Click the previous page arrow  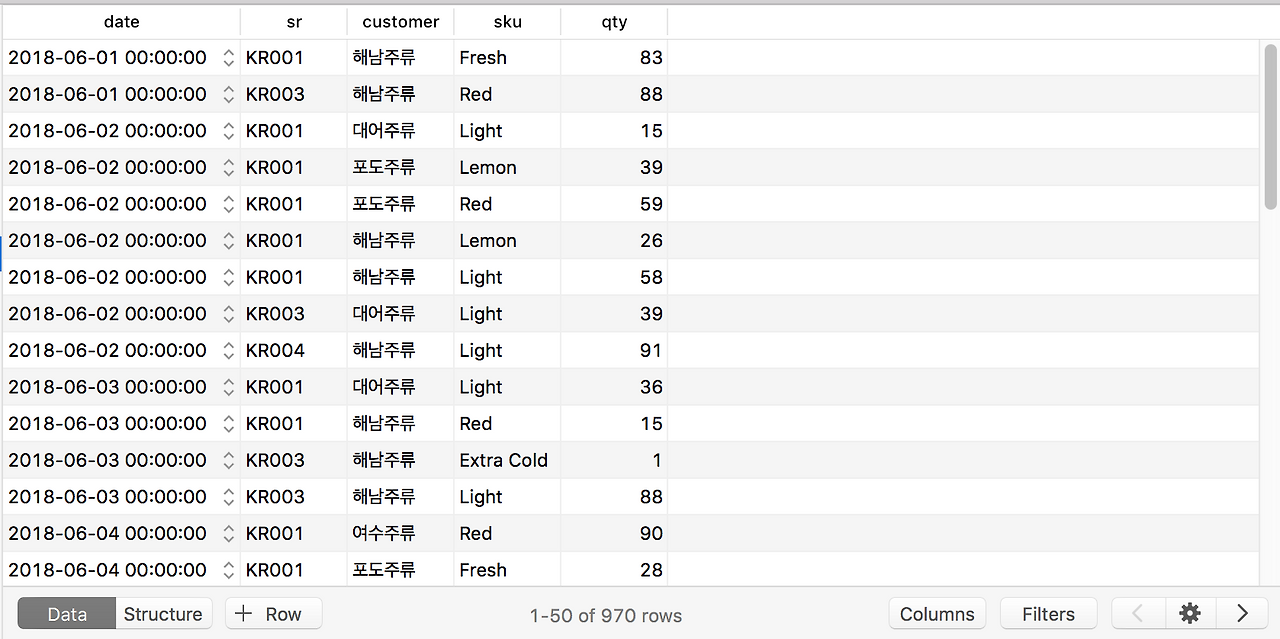pos(1138,613)
